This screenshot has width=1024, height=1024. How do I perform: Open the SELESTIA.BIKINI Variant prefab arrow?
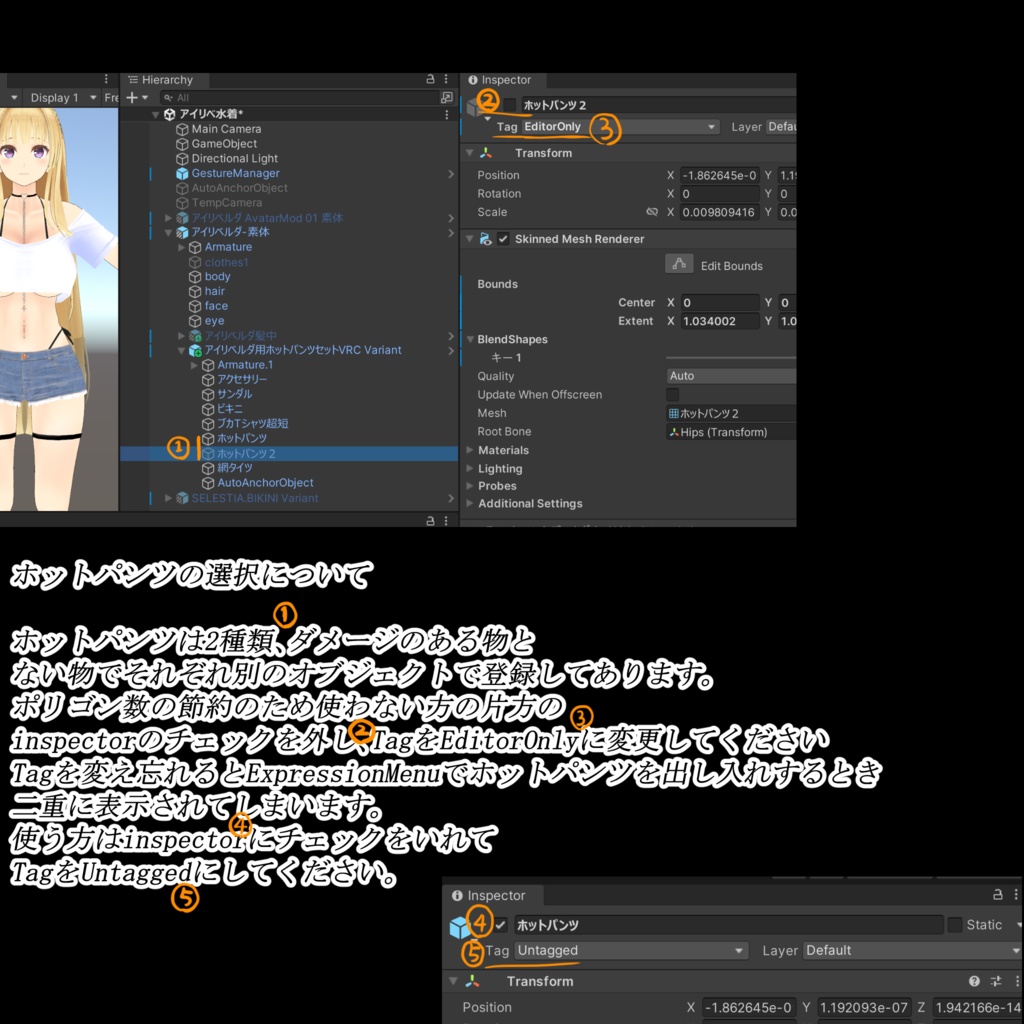[x=451, y=498]
